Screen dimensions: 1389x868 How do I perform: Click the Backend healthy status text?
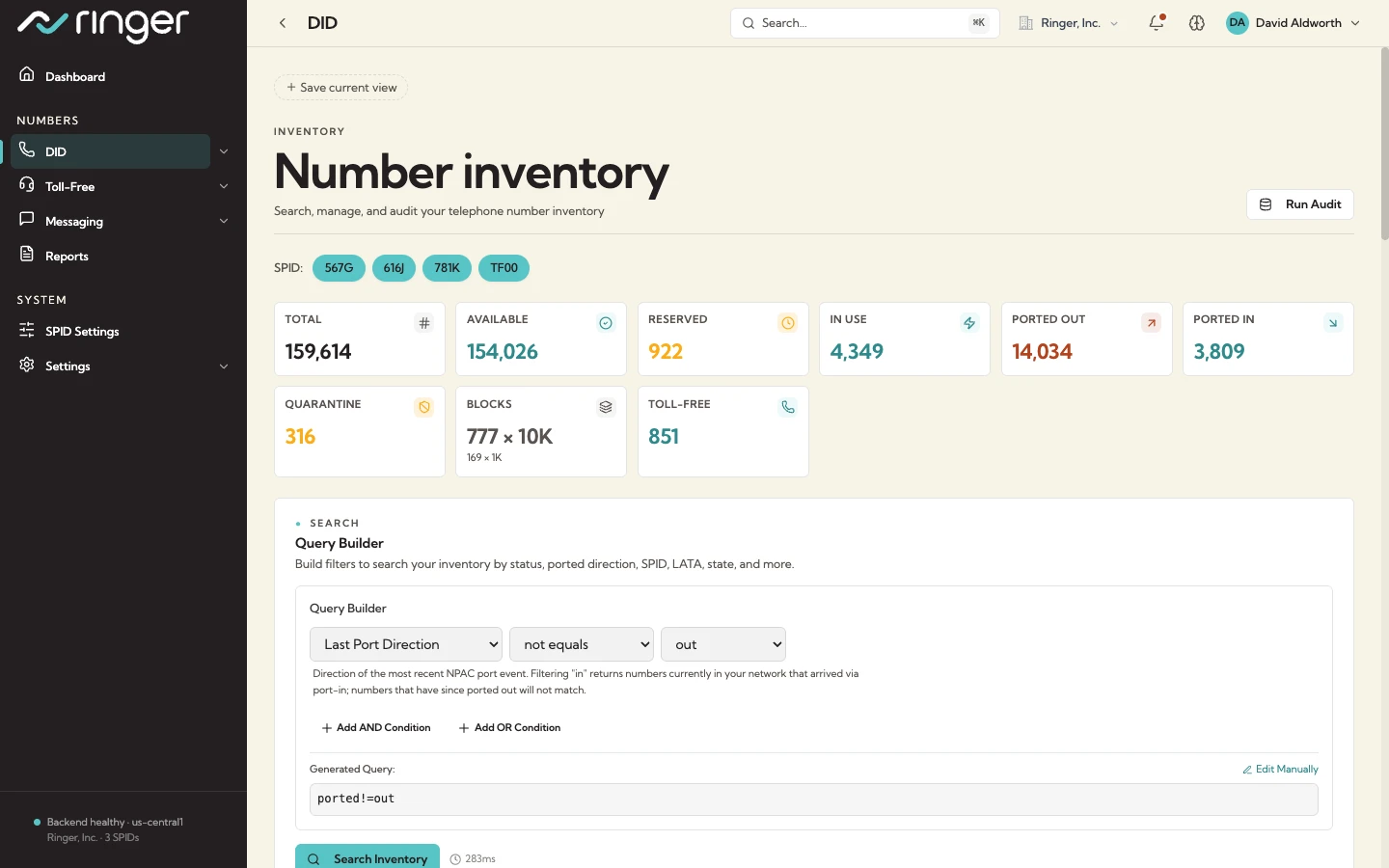point(115,823)
